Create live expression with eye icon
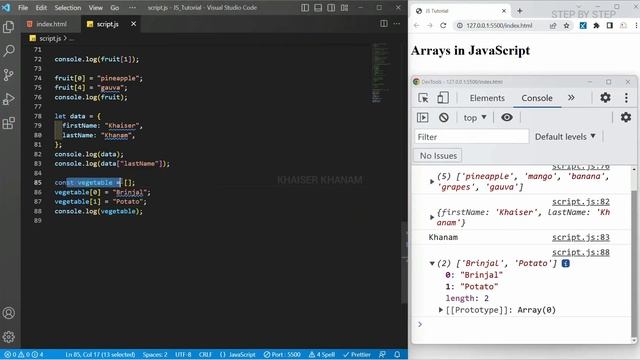 [x=507, y=118]
